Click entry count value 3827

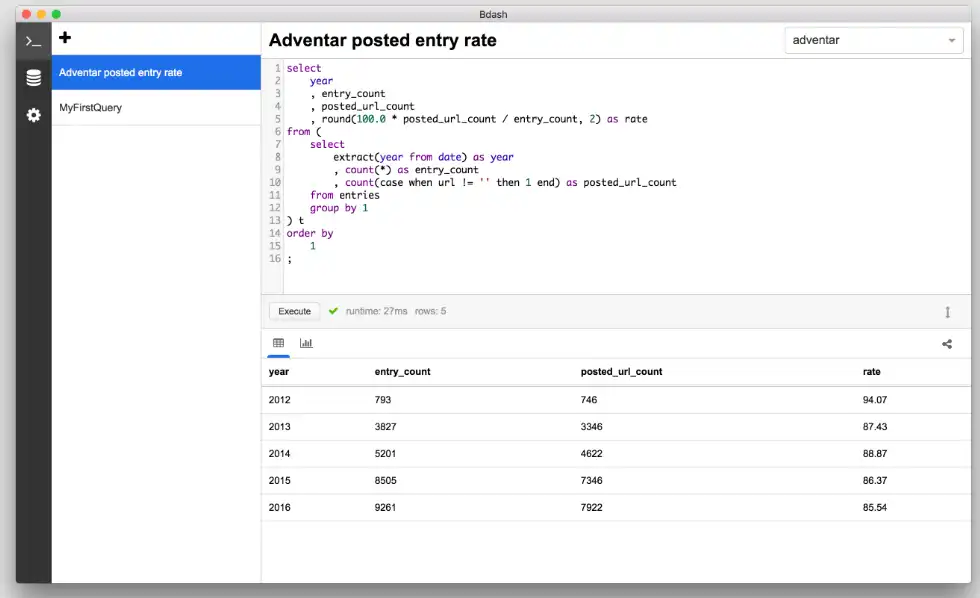coord(385,427)
